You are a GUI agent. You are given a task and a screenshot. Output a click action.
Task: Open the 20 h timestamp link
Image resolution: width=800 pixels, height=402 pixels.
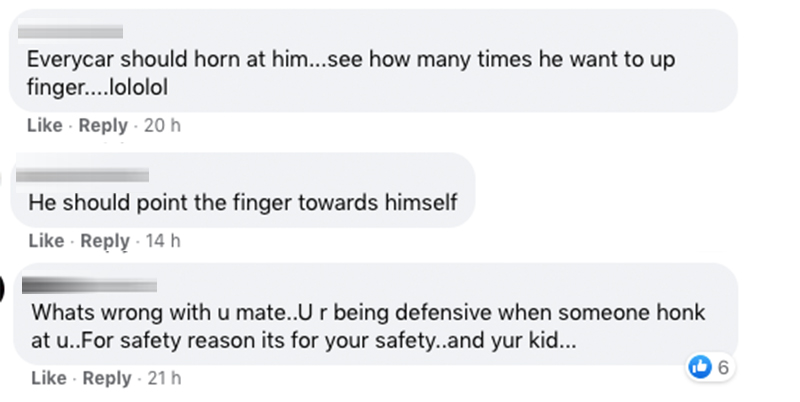[161, 126]
